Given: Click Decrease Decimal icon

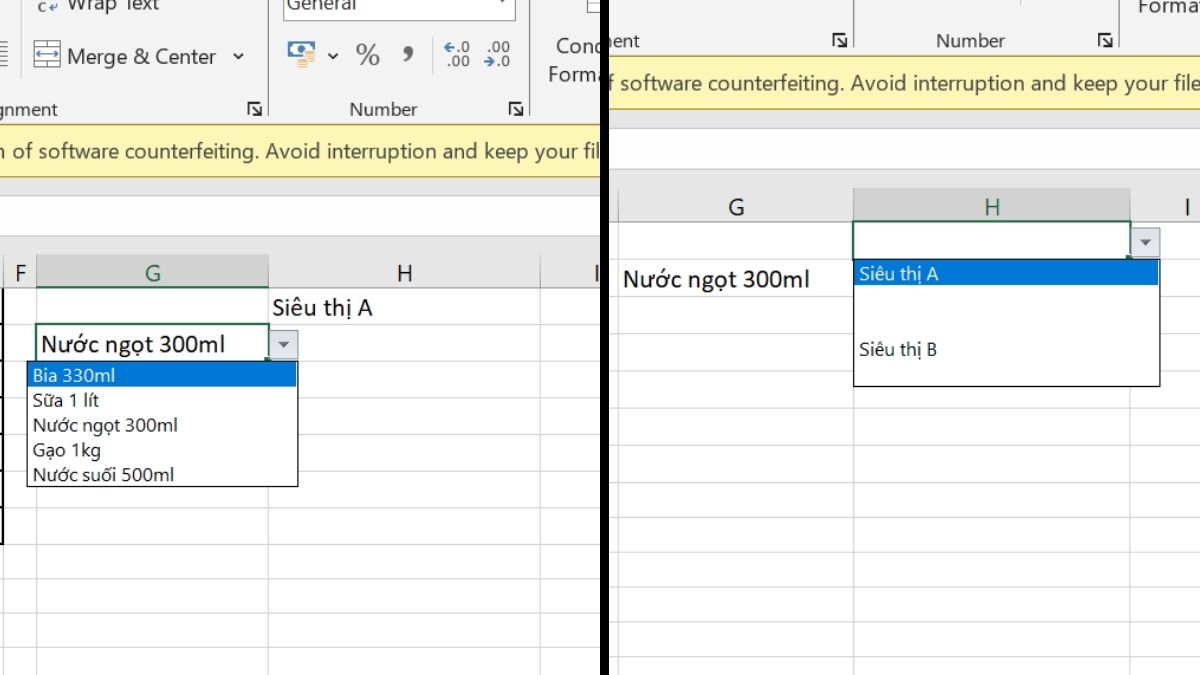Looking at the screenshot, I should click(496, 54).
